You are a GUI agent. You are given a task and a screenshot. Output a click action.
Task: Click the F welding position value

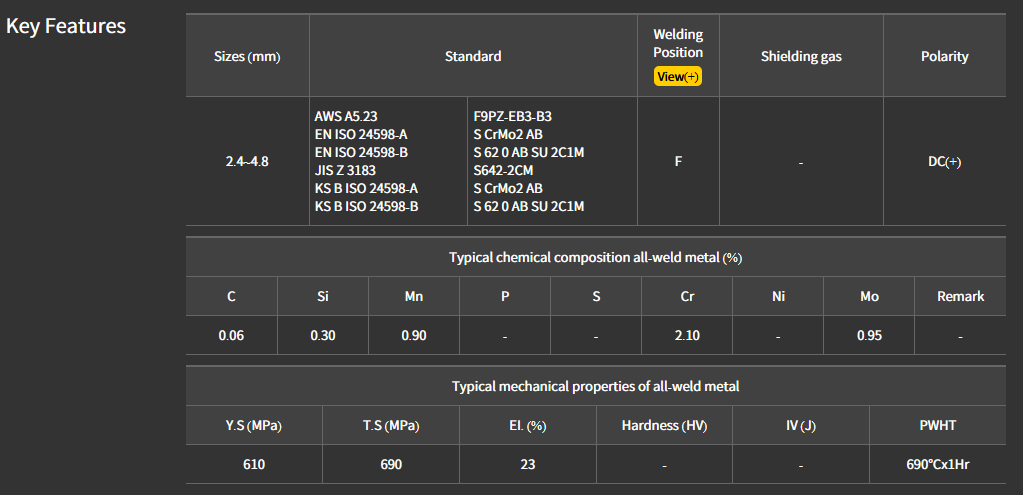678,161
